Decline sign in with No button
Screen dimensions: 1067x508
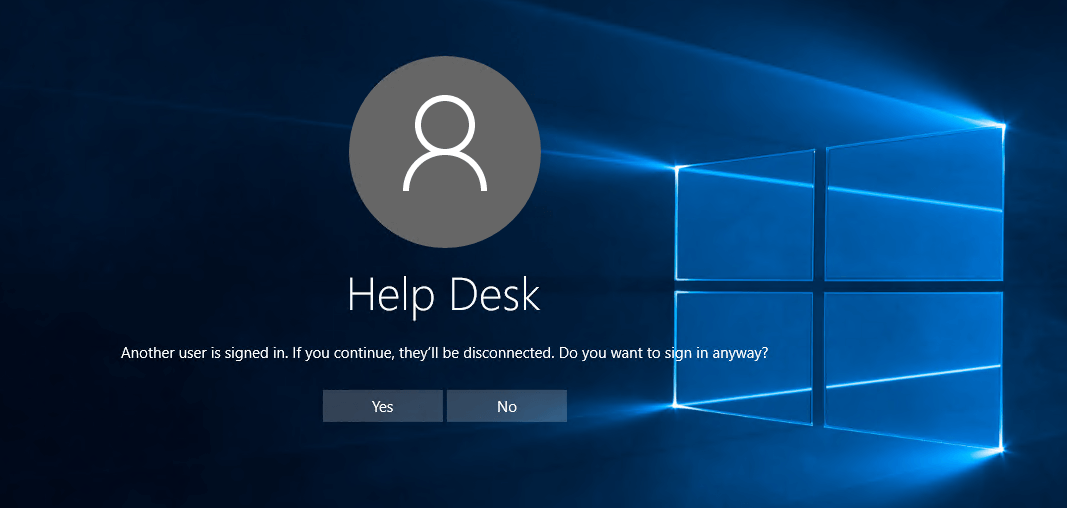tap(507, 406)
